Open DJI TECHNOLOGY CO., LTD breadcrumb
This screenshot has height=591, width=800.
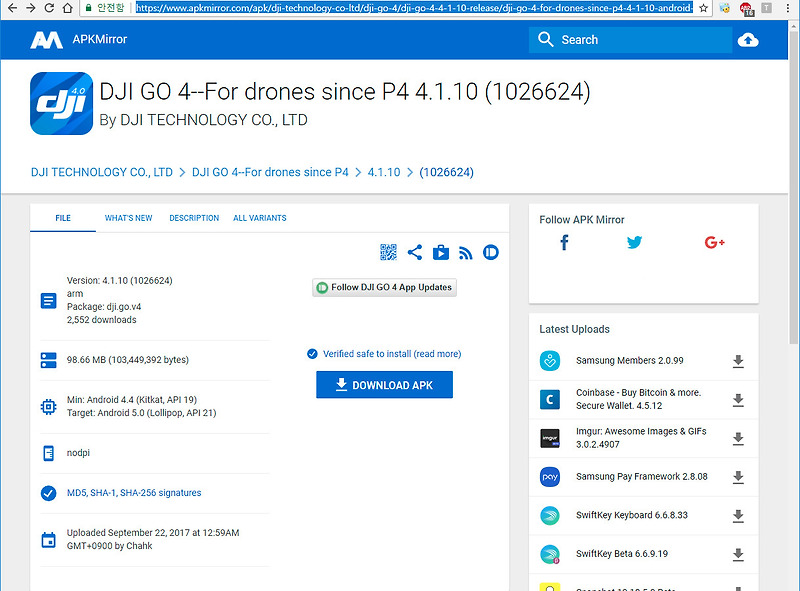pyautogui.click(x=102, y=173)
